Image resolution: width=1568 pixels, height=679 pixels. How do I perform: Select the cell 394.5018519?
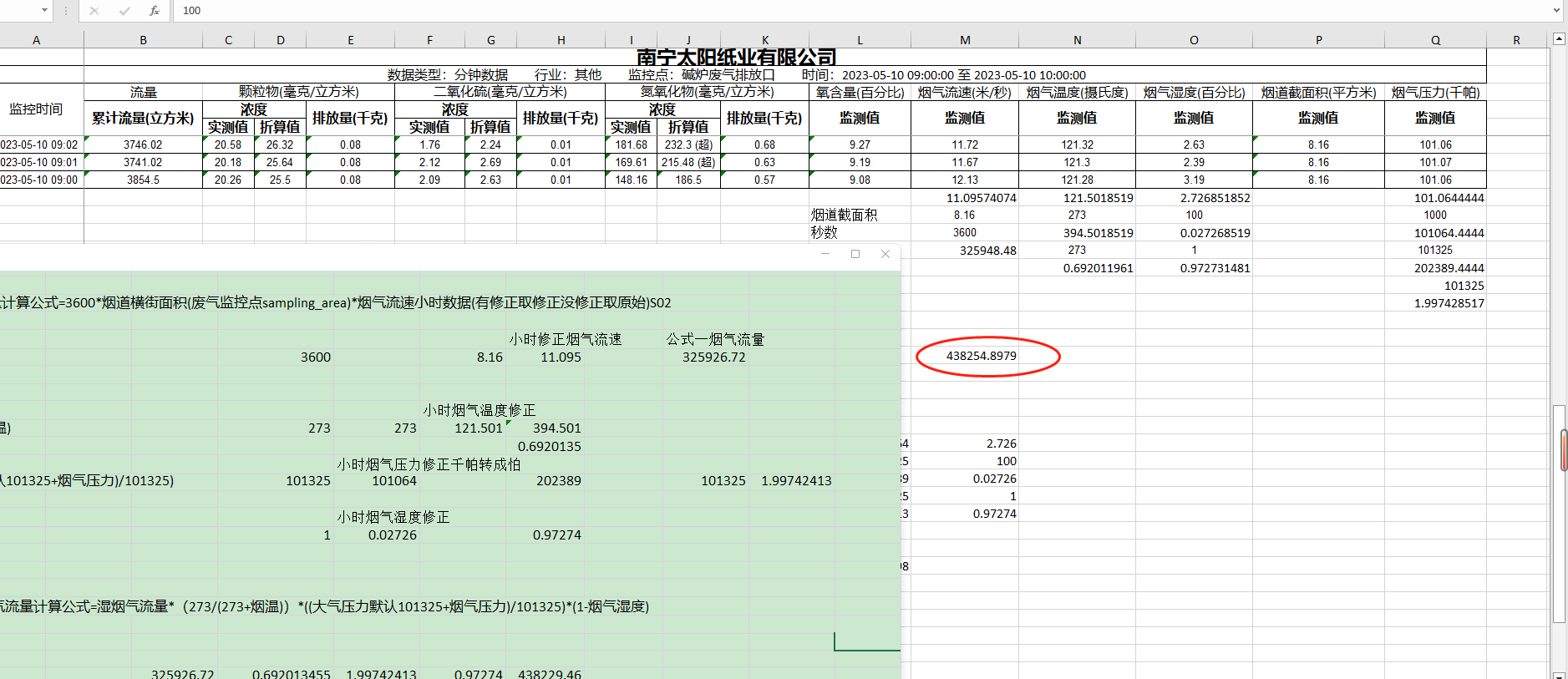[x=1078, y=233]
